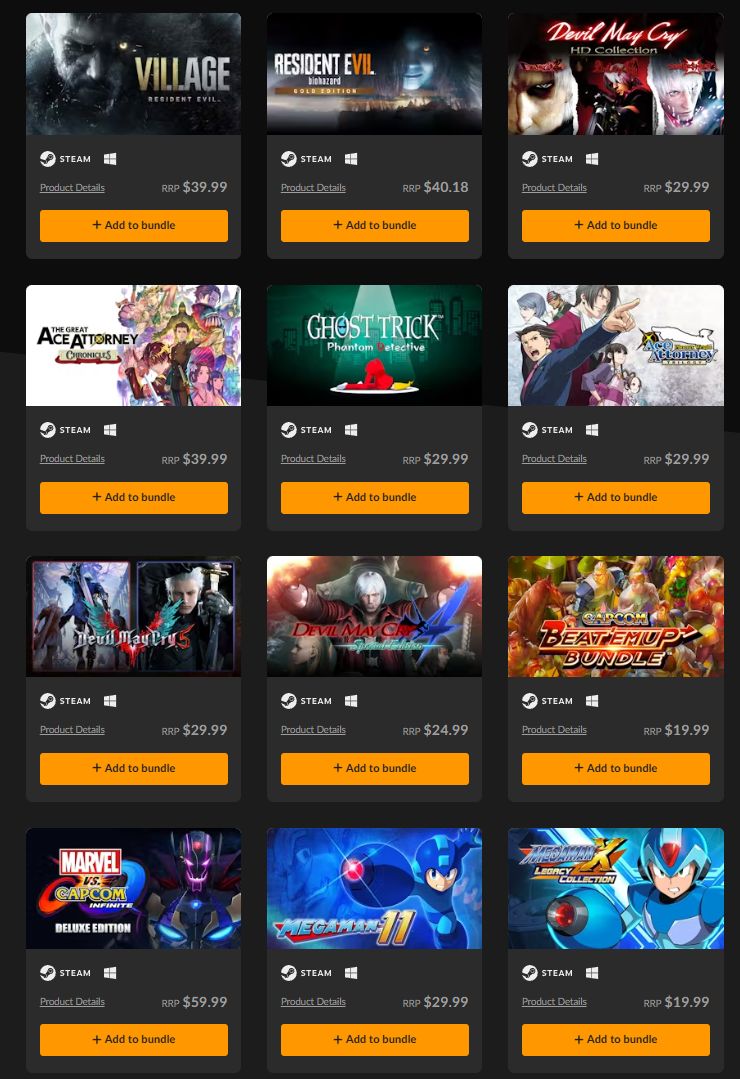
Task: Open Product Details for Ace Attorney Trilogy
Action: (x=554, y=459)
